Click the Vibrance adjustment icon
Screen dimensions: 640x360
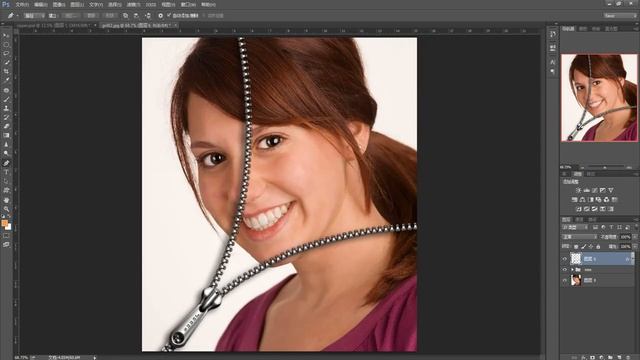[x=611, y=190]
